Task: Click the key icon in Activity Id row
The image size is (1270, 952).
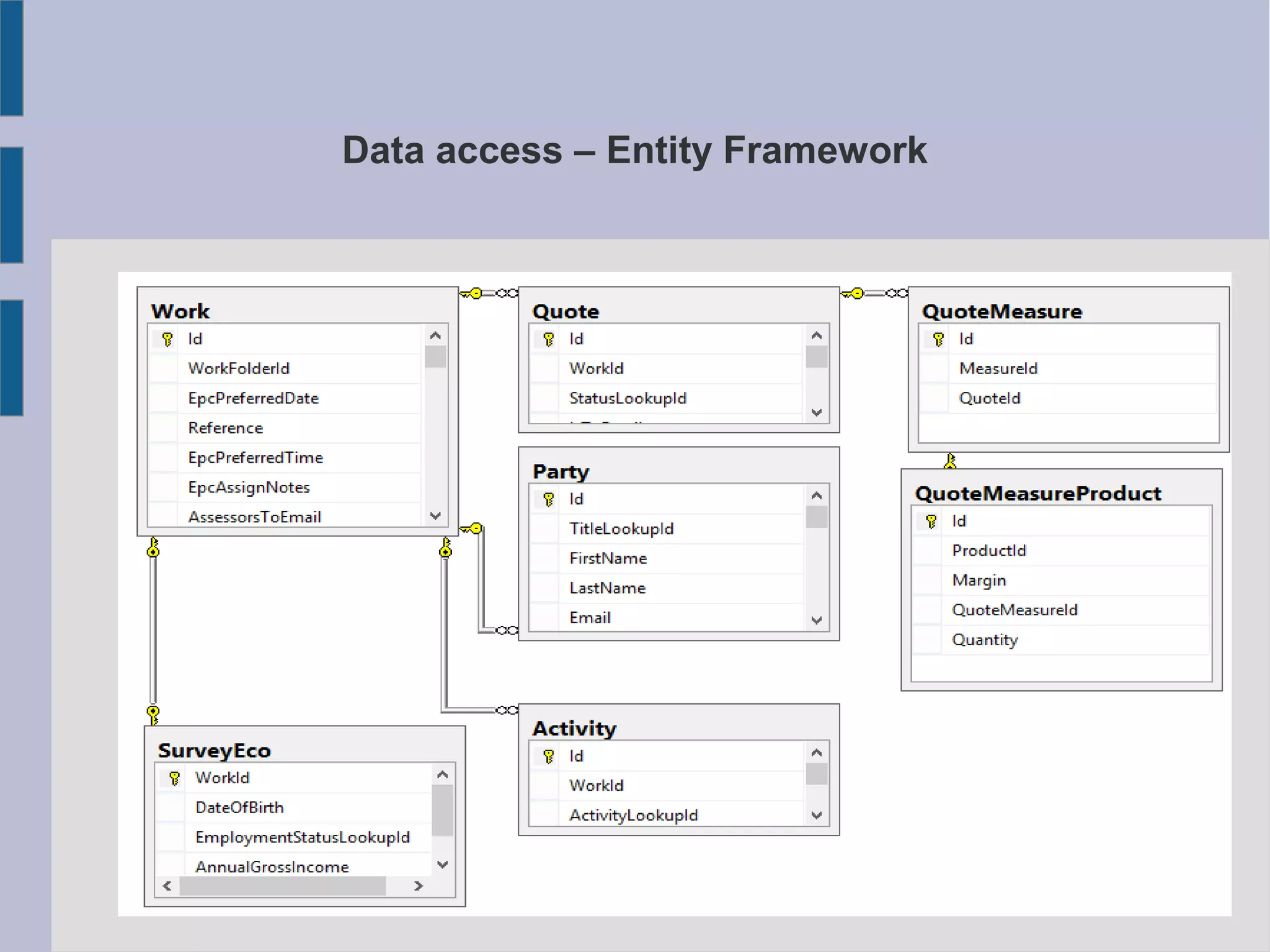Action: coord(548,756)
